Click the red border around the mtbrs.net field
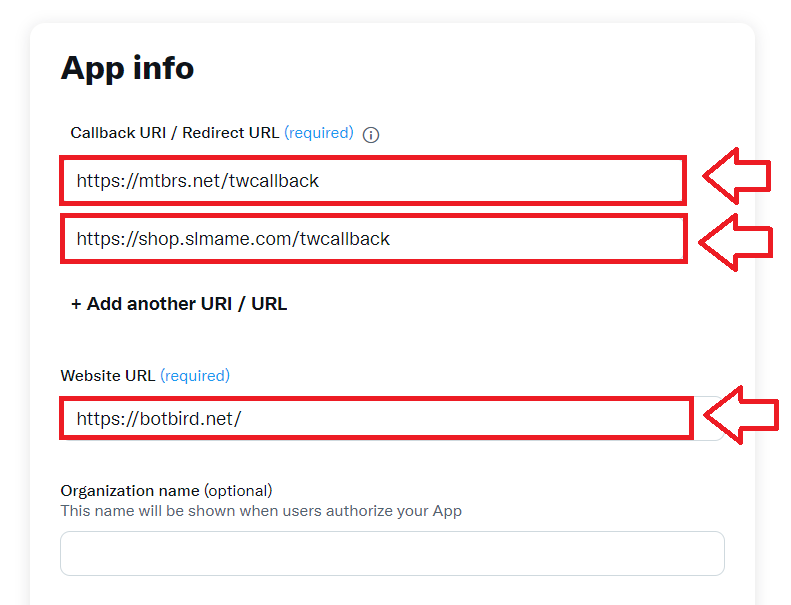This screenshot has width=791, height=605. 373,158
